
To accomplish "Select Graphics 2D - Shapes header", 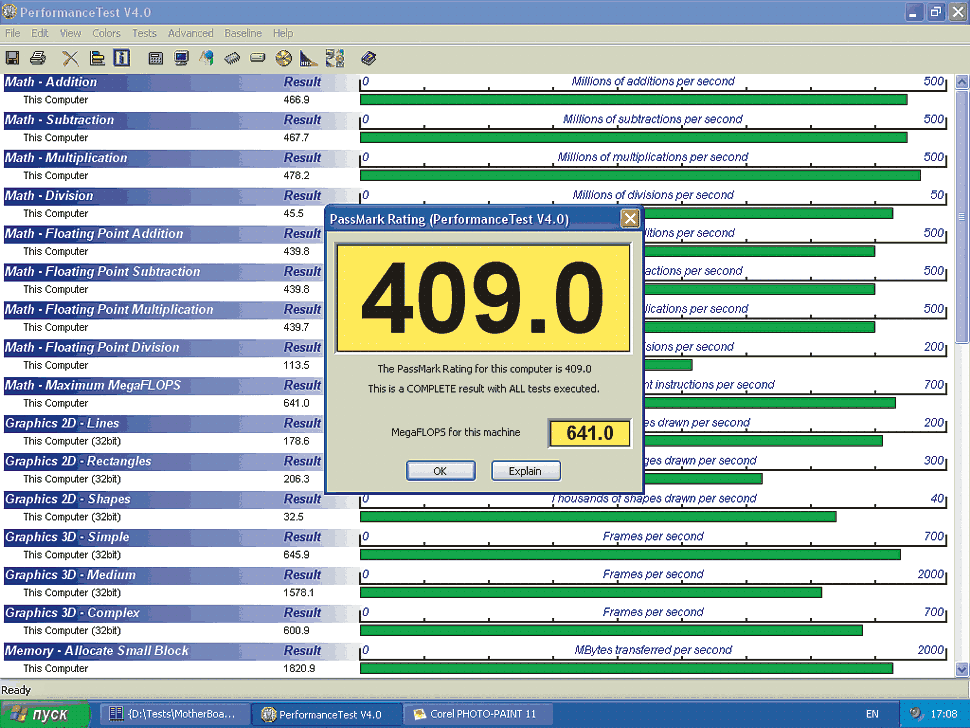I will tap(181, 499).
